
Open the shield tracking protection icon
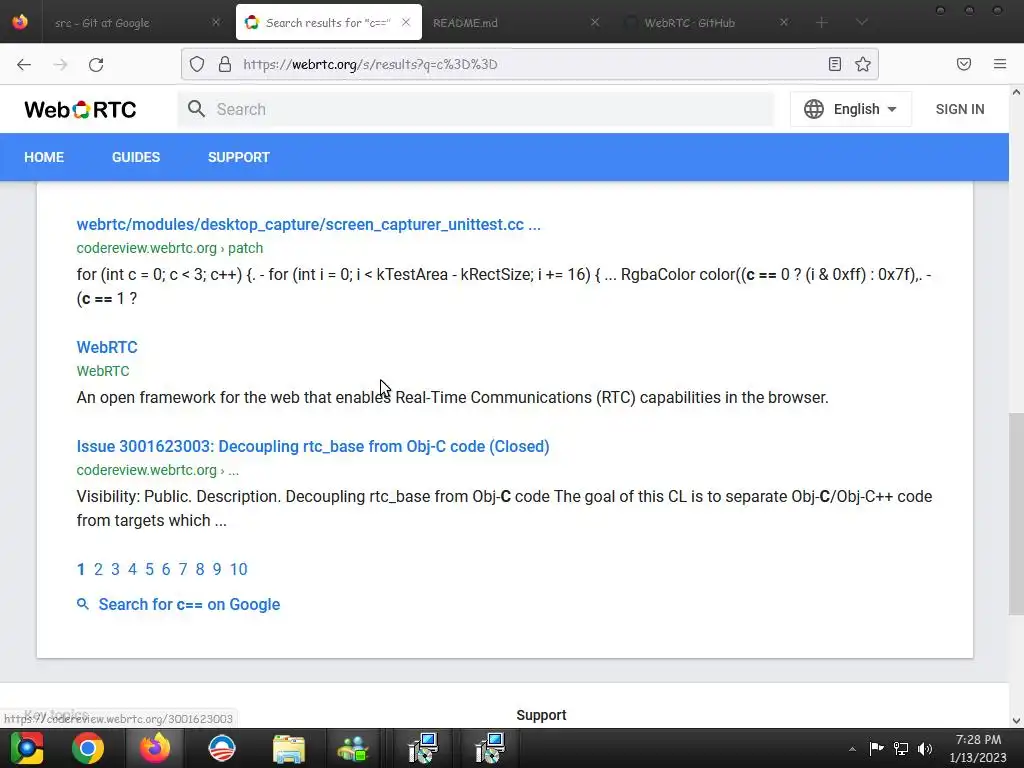coord(197,64)
